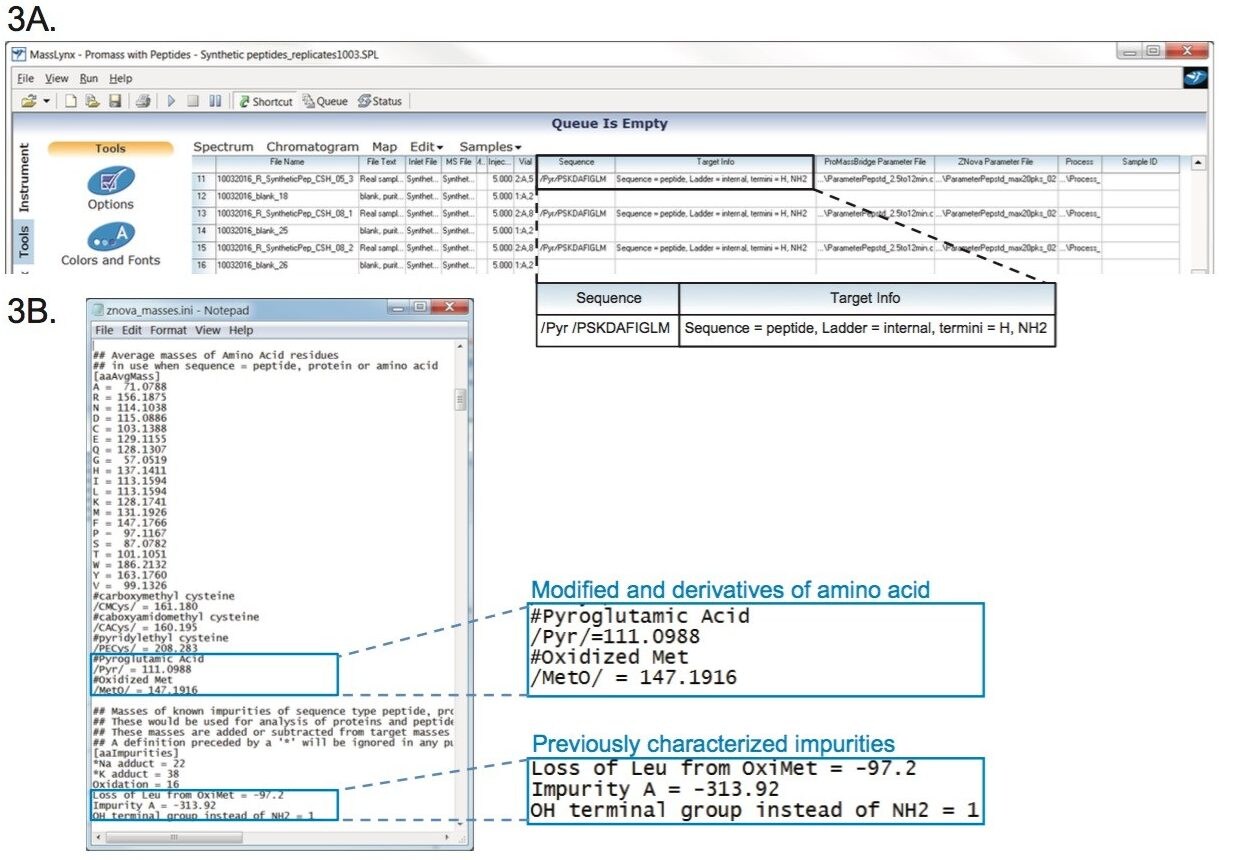Screen dimensions: 1233x860
Task: Place cursor on the [aaAvgMass] line
Action: (x=125, y=377)
